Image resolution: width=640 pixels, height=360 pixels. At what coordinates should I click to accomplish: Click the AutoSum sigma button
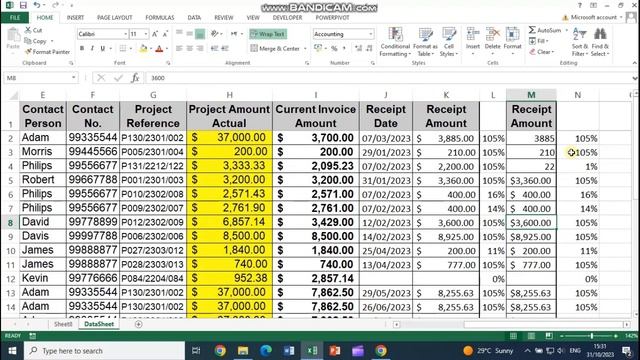coord(545,30)
